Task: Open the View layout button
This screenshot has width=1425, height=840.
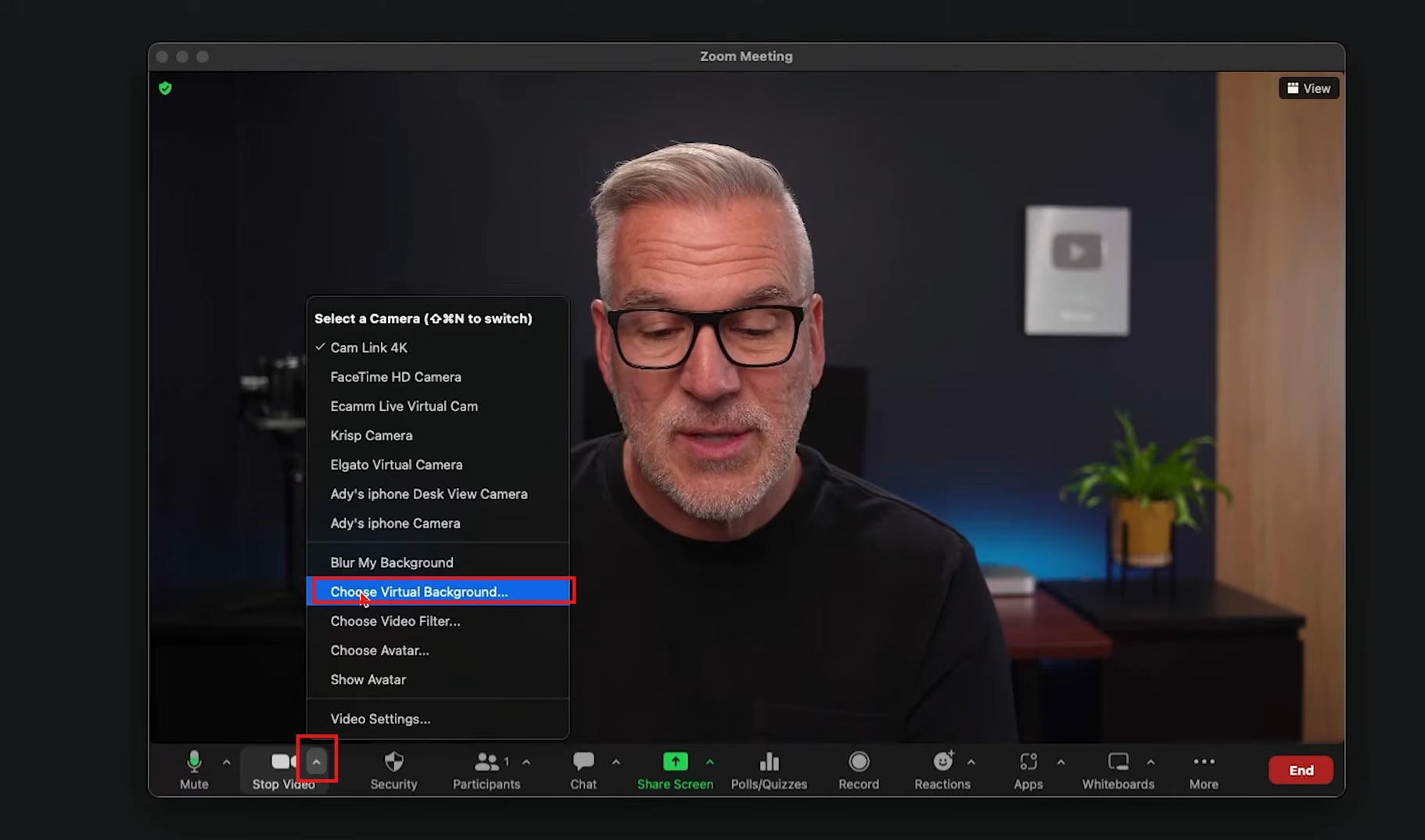Action: point(1308,88)
